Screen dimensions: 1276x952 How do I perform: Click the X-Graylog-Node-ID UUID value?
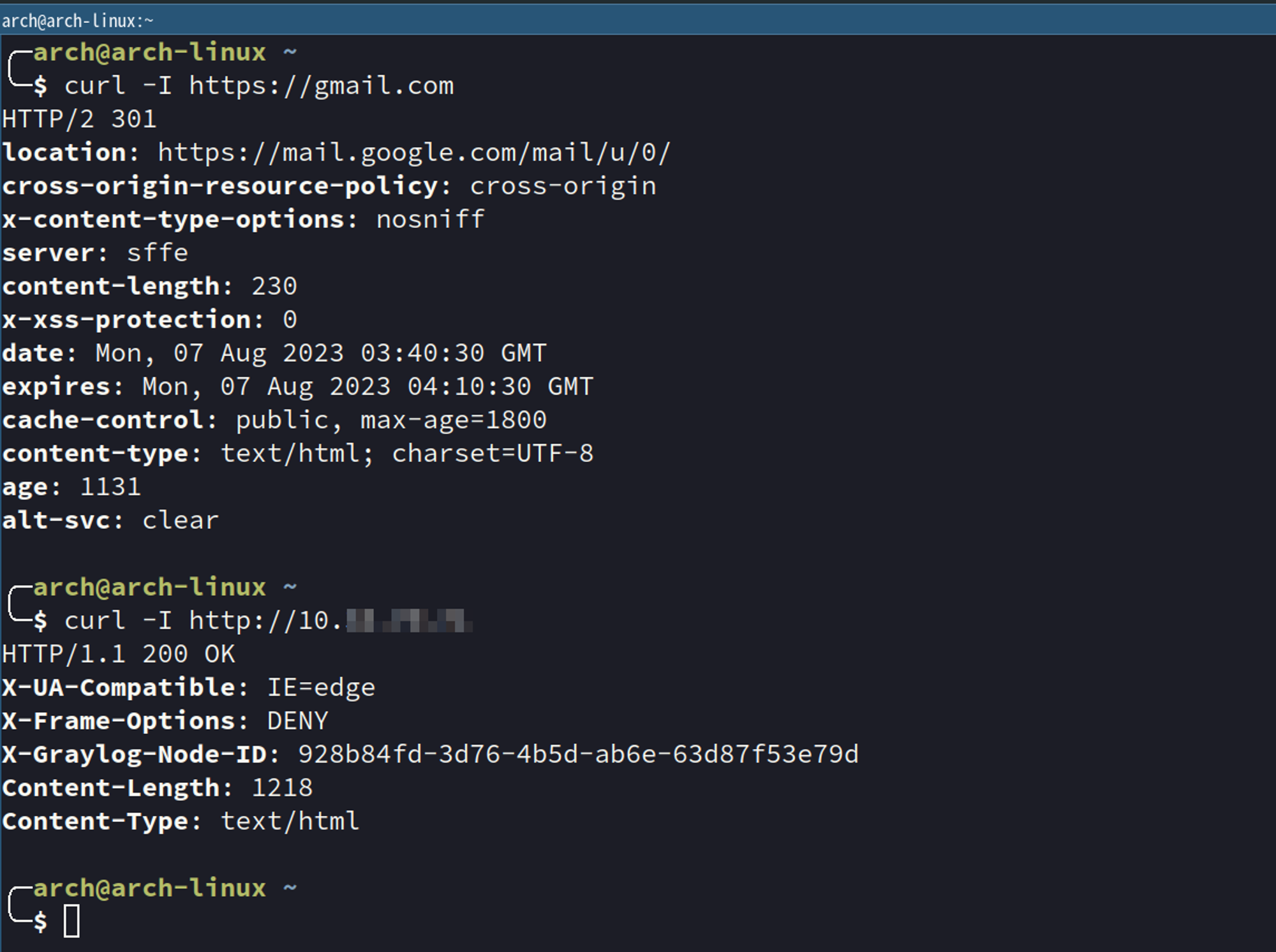click(578, 755)
